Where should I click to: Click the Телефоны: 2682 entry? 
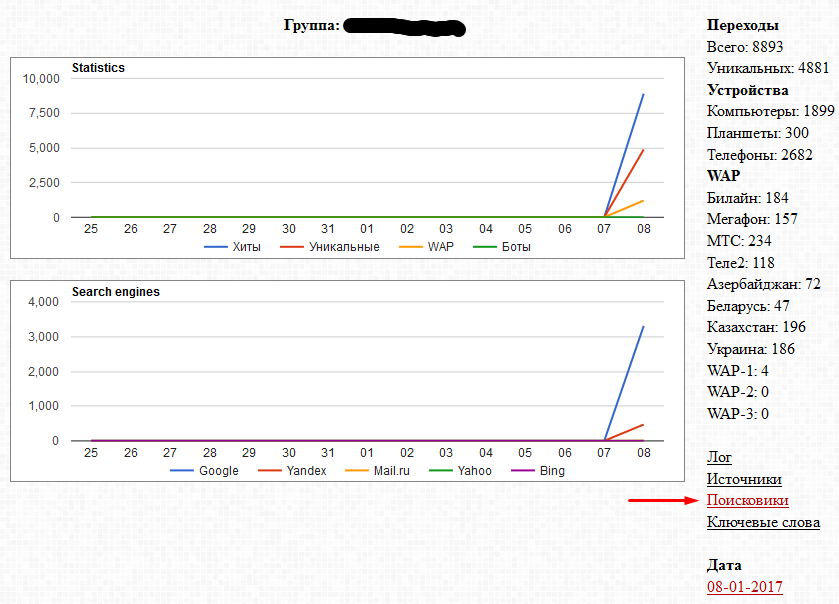click(760, 155)
